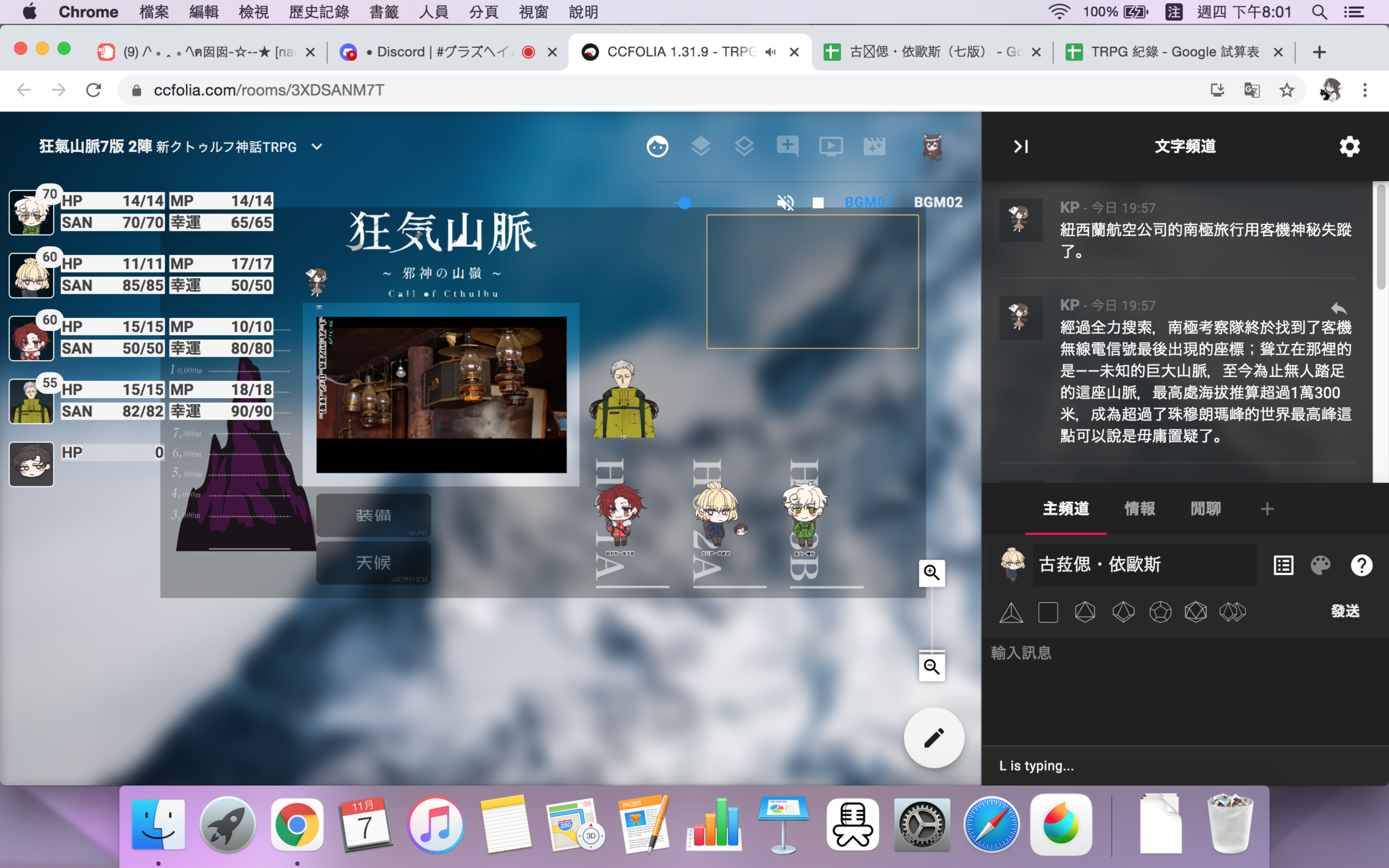Screen dimensions: 1389x868
Task: Roll the D6 square die
Action: [x=1048, y=612]
